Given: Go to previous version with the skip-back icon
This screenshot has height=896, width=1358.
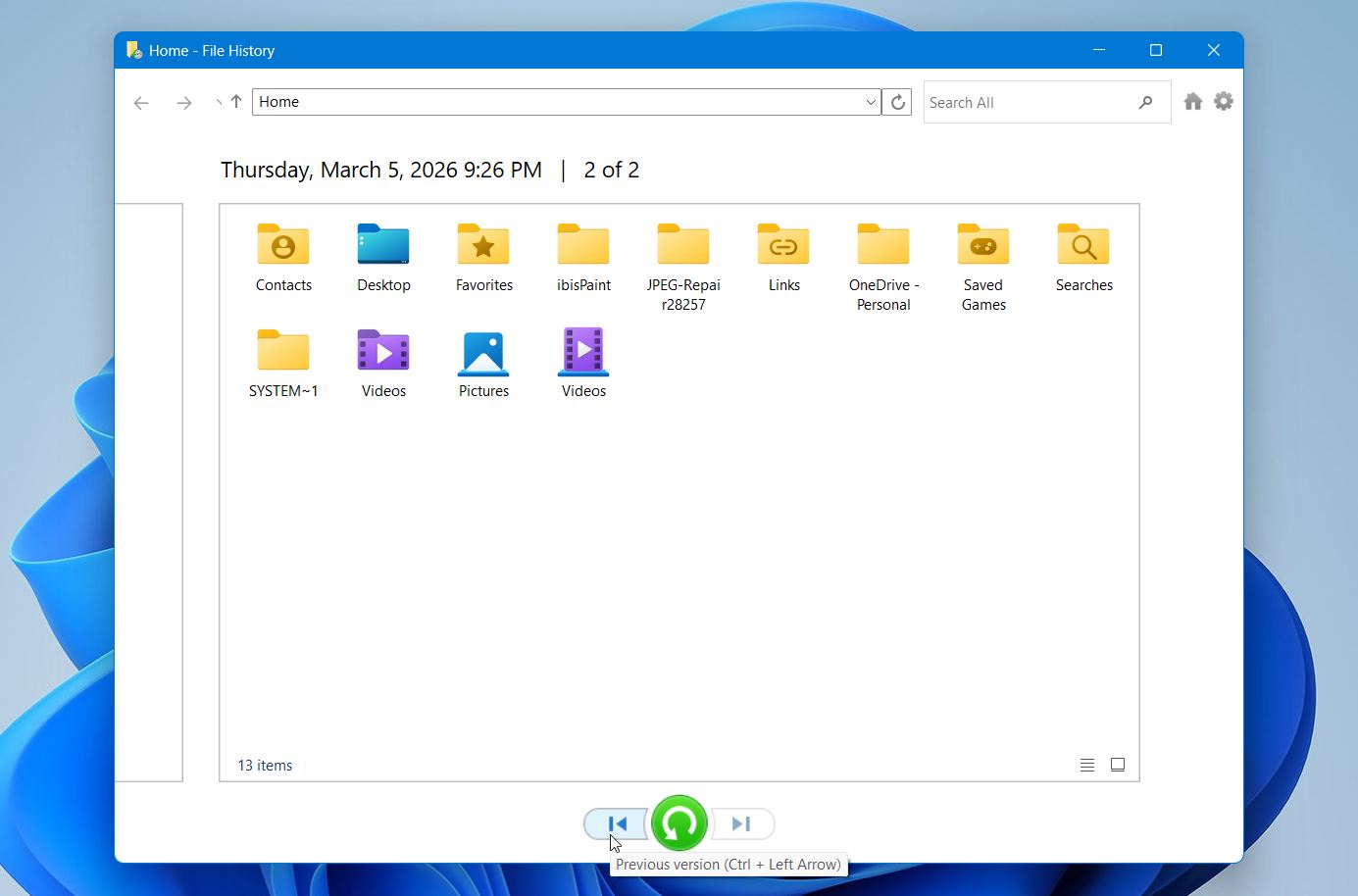Looking at the screenshot, I should click(615, 823).
